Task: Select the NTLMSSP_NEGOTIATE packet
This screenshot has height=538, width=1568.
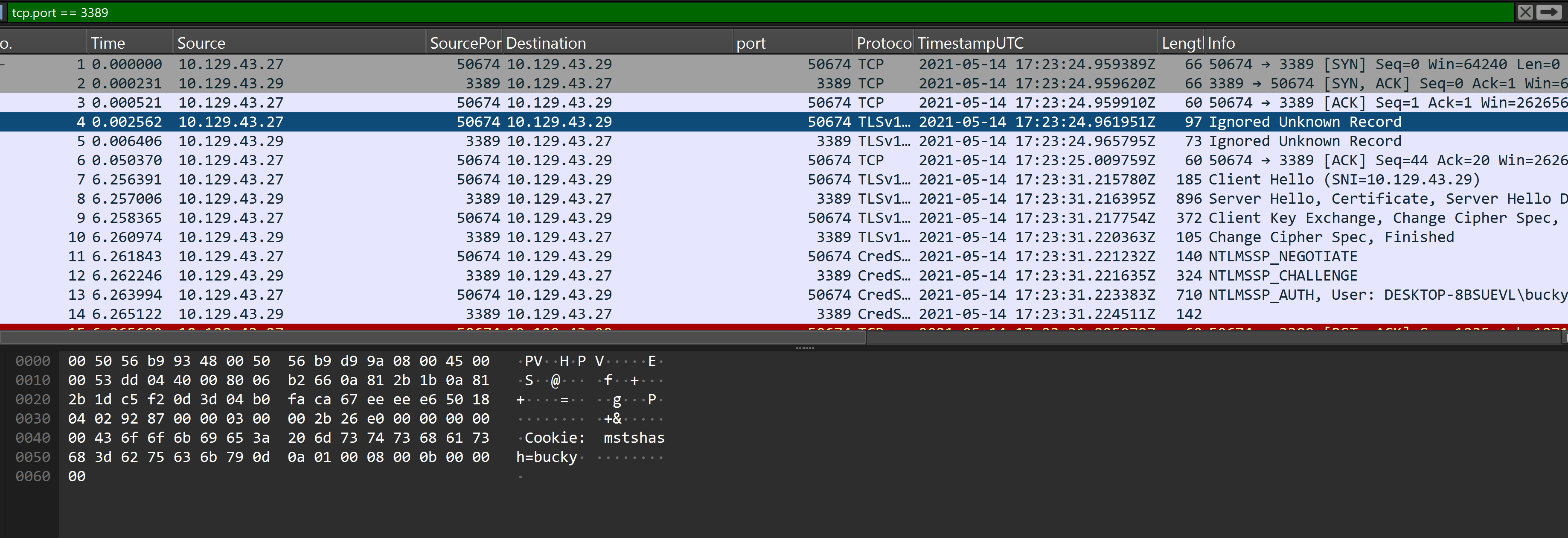Action: coord(784,256)
